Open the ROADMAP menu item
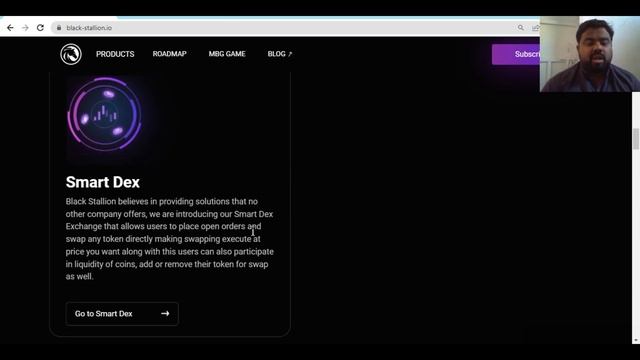640x360 pixels. (x=169, y=54)
